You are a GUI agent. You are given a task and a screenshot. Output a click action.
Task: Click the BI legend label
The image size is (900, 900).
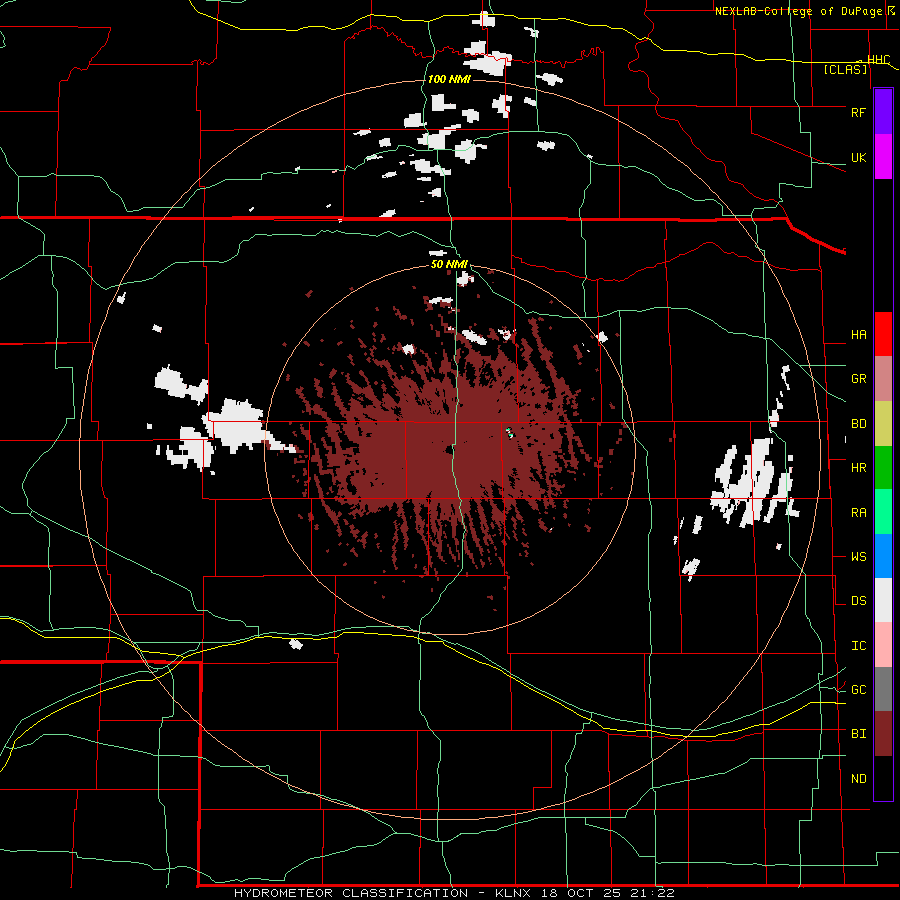click(x=858, y=734)
